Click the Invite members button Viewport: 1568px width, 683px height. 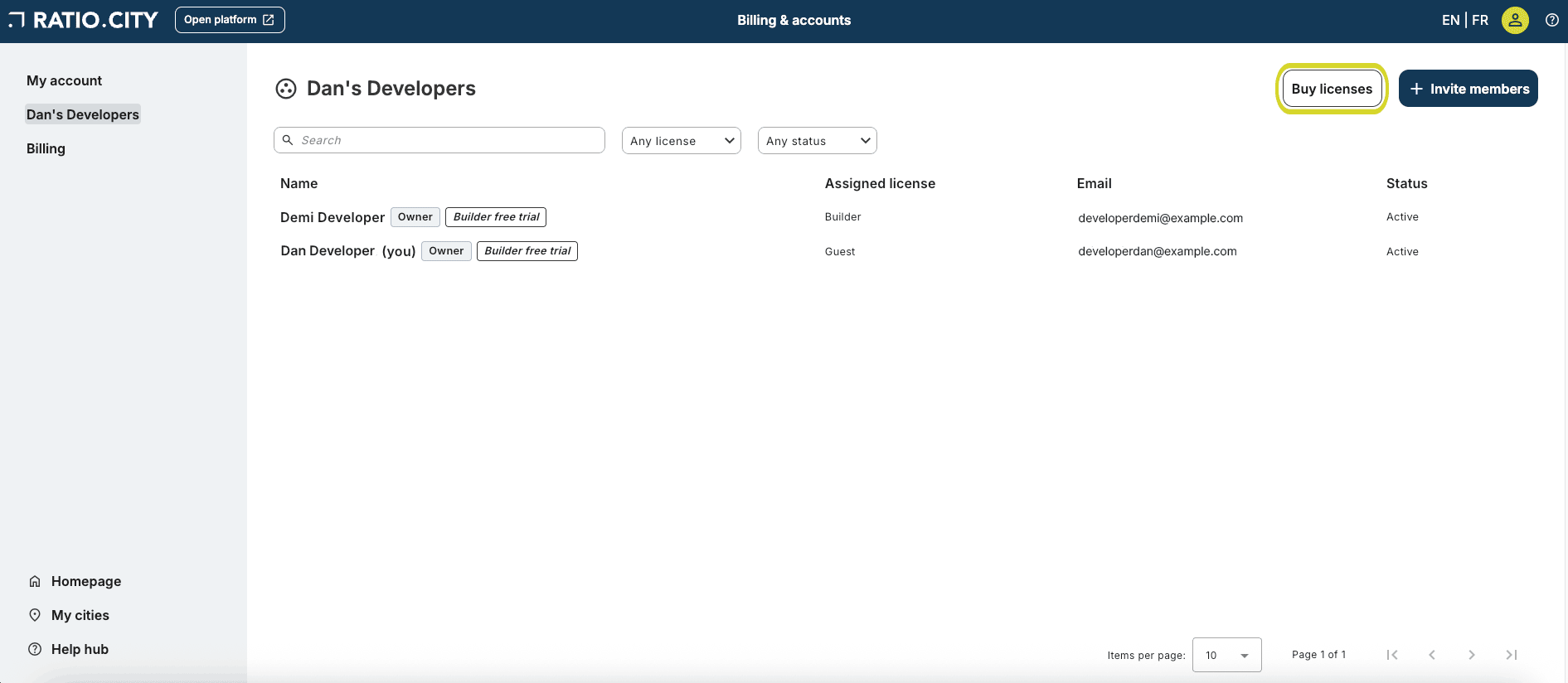point(1468,89)
